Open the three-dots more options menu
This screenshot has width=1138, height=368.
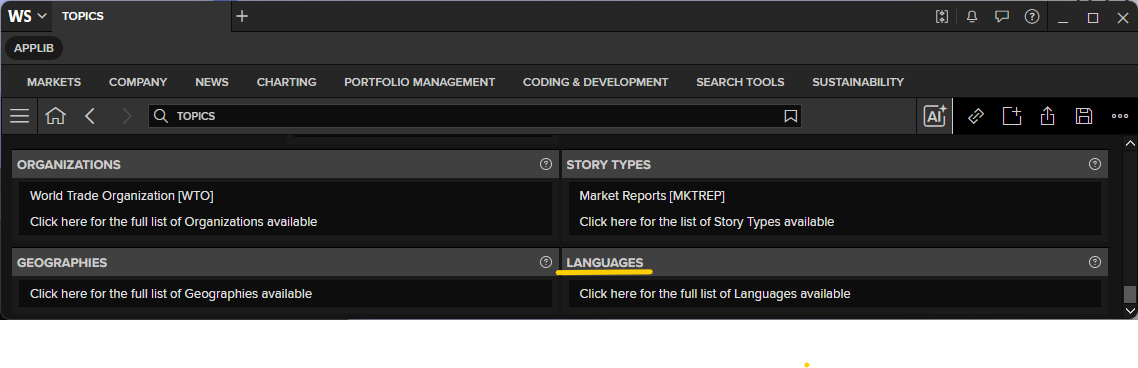[1120, 115]
